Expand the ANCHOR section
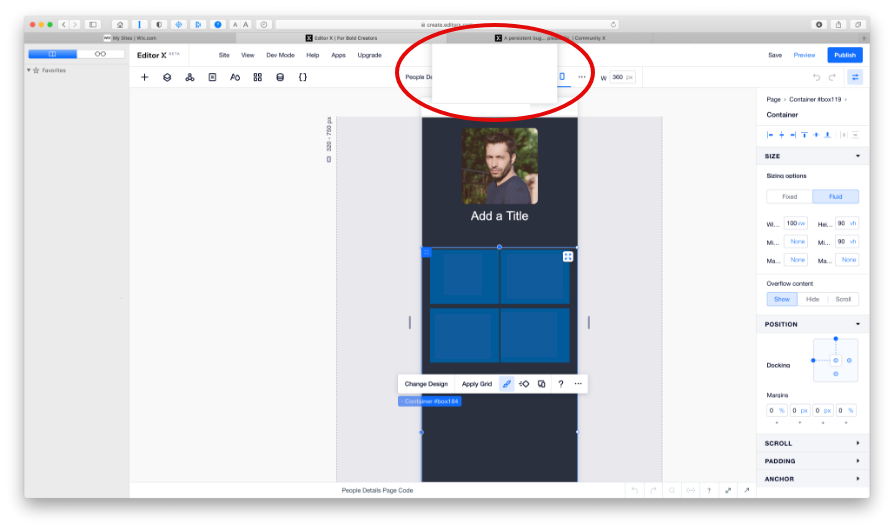894x530 pixels. tap(858, 479)
